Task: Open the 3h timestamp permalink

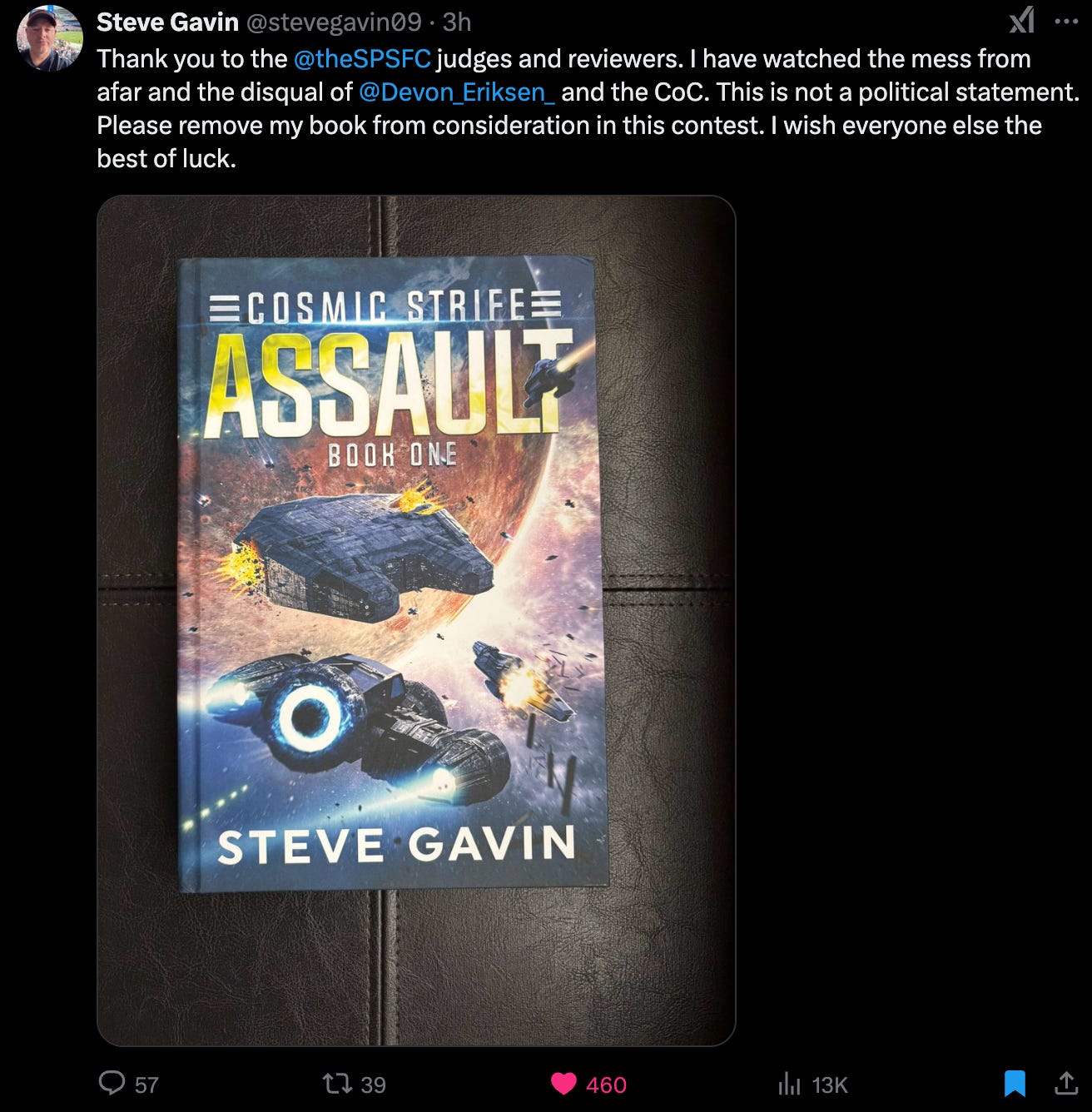Action: click(x=456, y=22)
